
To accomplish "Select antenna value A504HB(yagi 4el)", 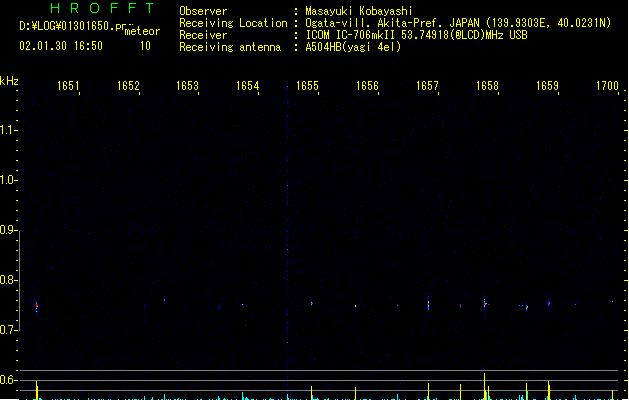I will point(353,47).
